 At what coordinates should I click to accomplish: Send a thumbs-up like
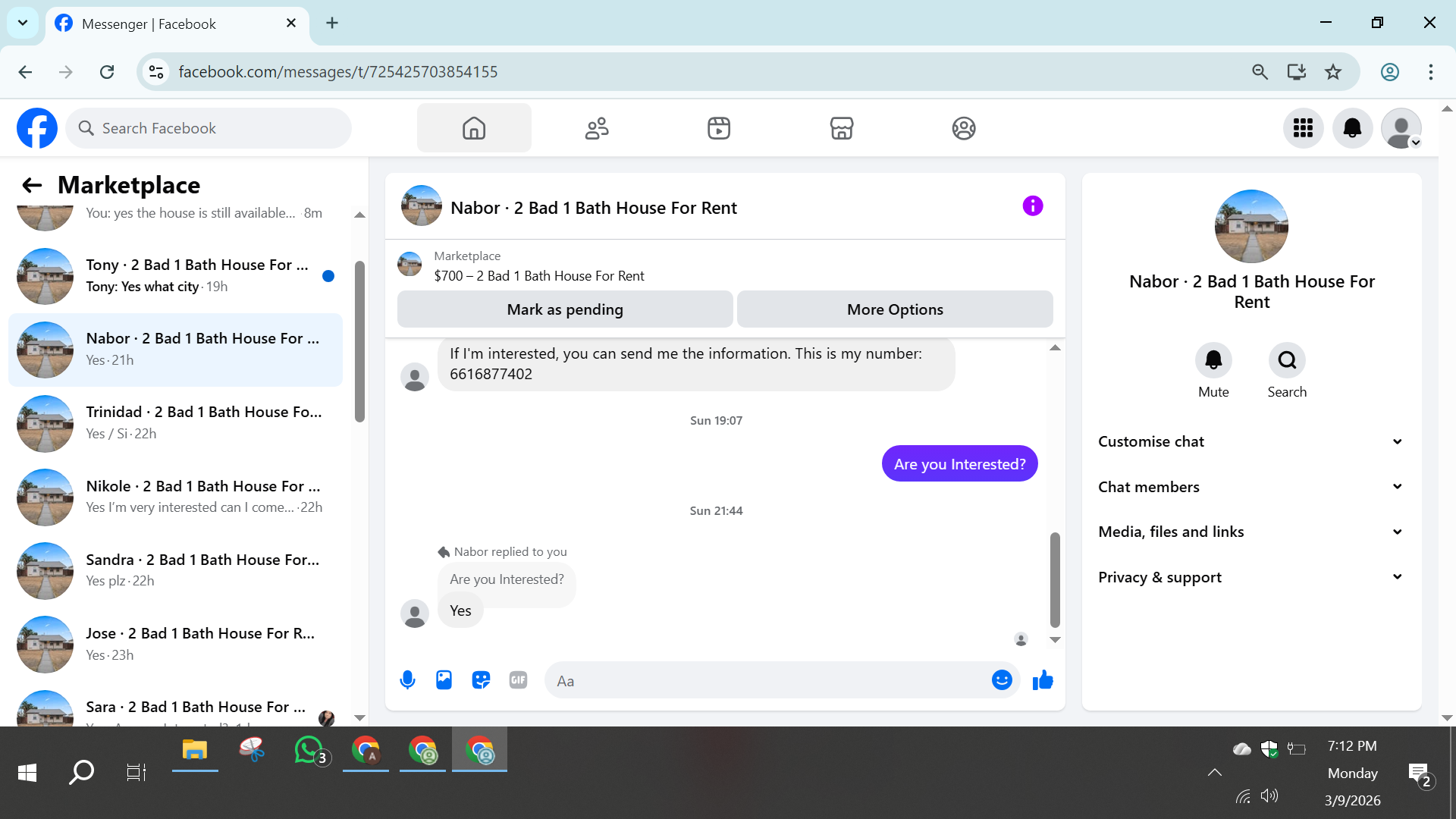(1043, 680)
